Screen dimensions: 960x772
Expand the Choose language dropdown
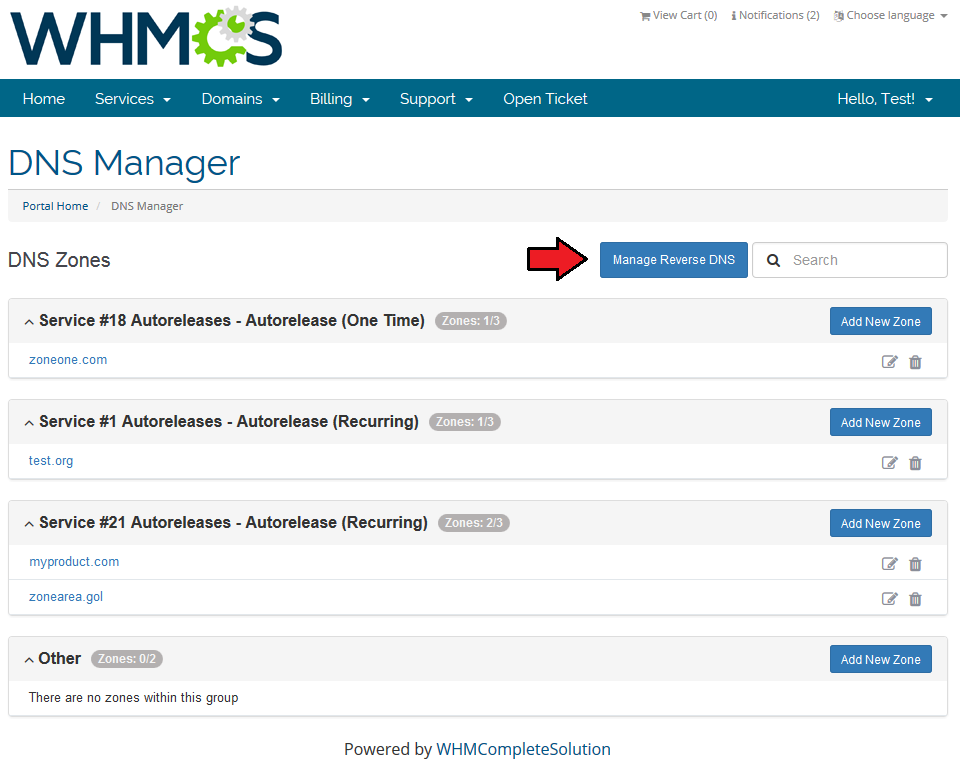[x=891, y=16]
